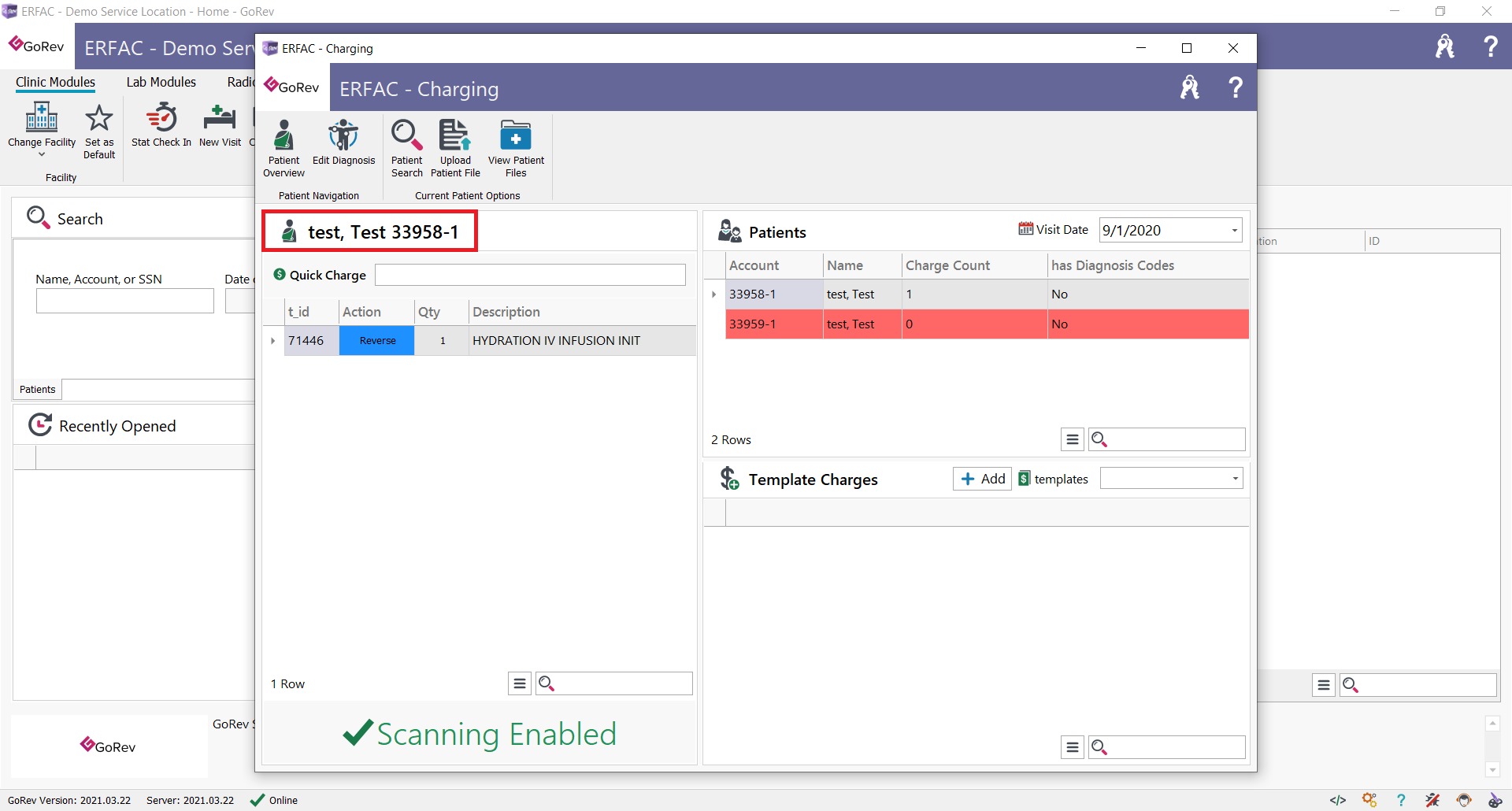The height and width of the screenshot is (811, 1512).
Task: Select account 33958-1 cell
Action: click(773, 294)
